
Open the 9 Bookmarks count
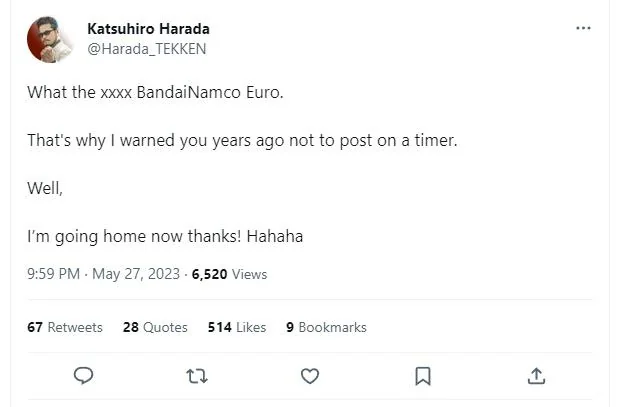(326, 327)
